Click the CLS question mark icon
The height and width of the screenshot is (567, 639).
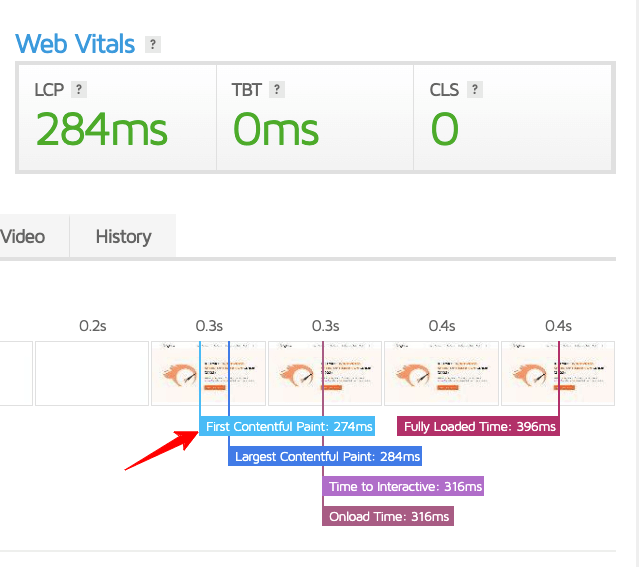(475, 89)
